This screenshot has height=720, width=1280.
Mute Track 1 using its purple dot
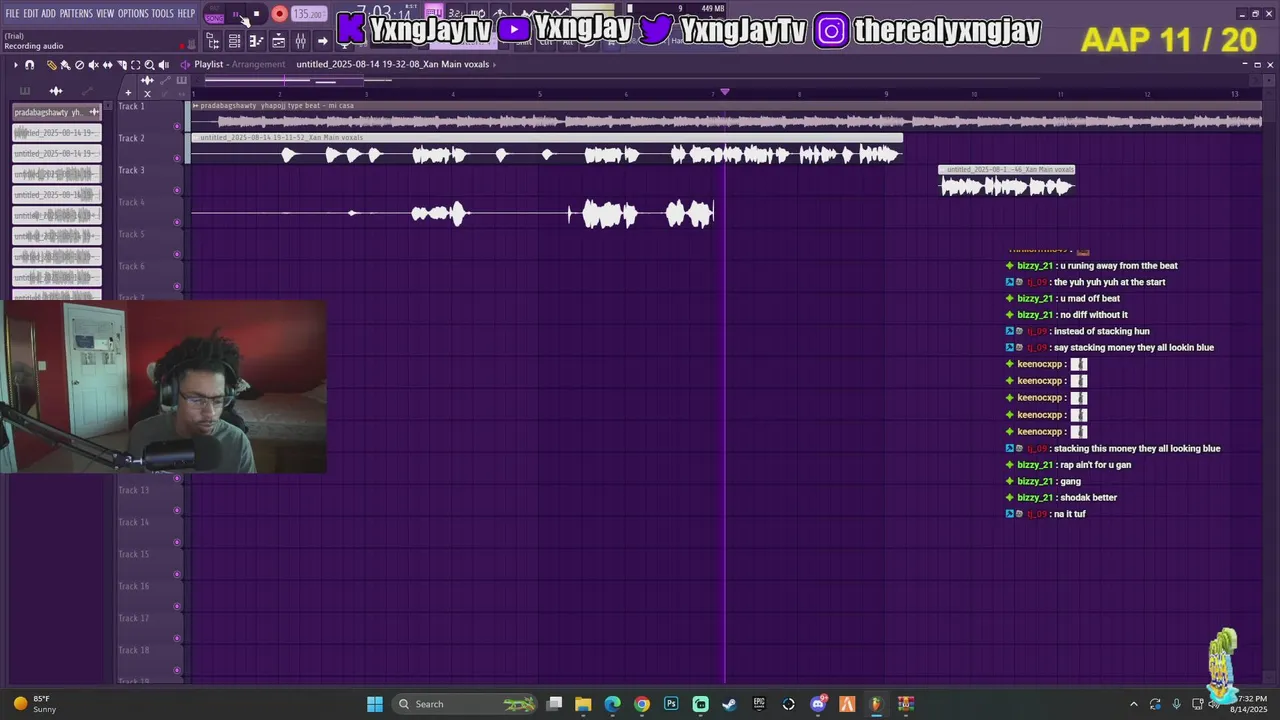point(177,126)
